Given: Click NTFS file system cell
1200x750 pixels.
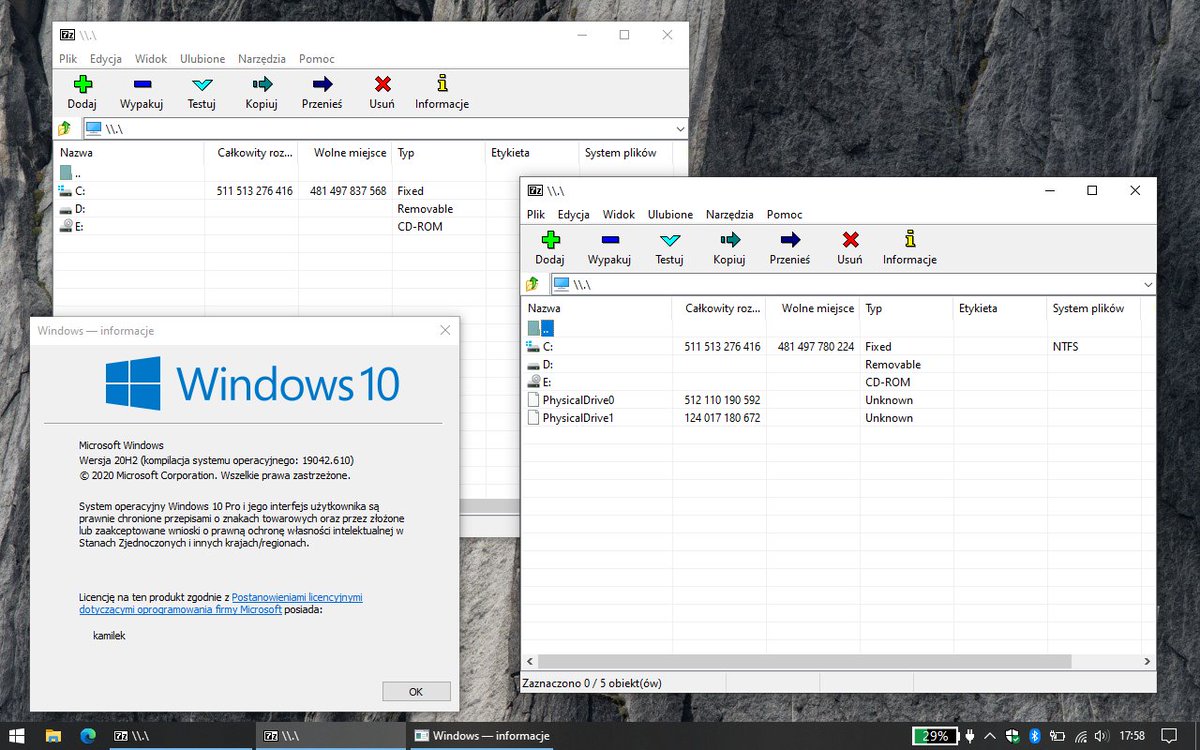Looking at the screenshot, I should point(1065,347).
